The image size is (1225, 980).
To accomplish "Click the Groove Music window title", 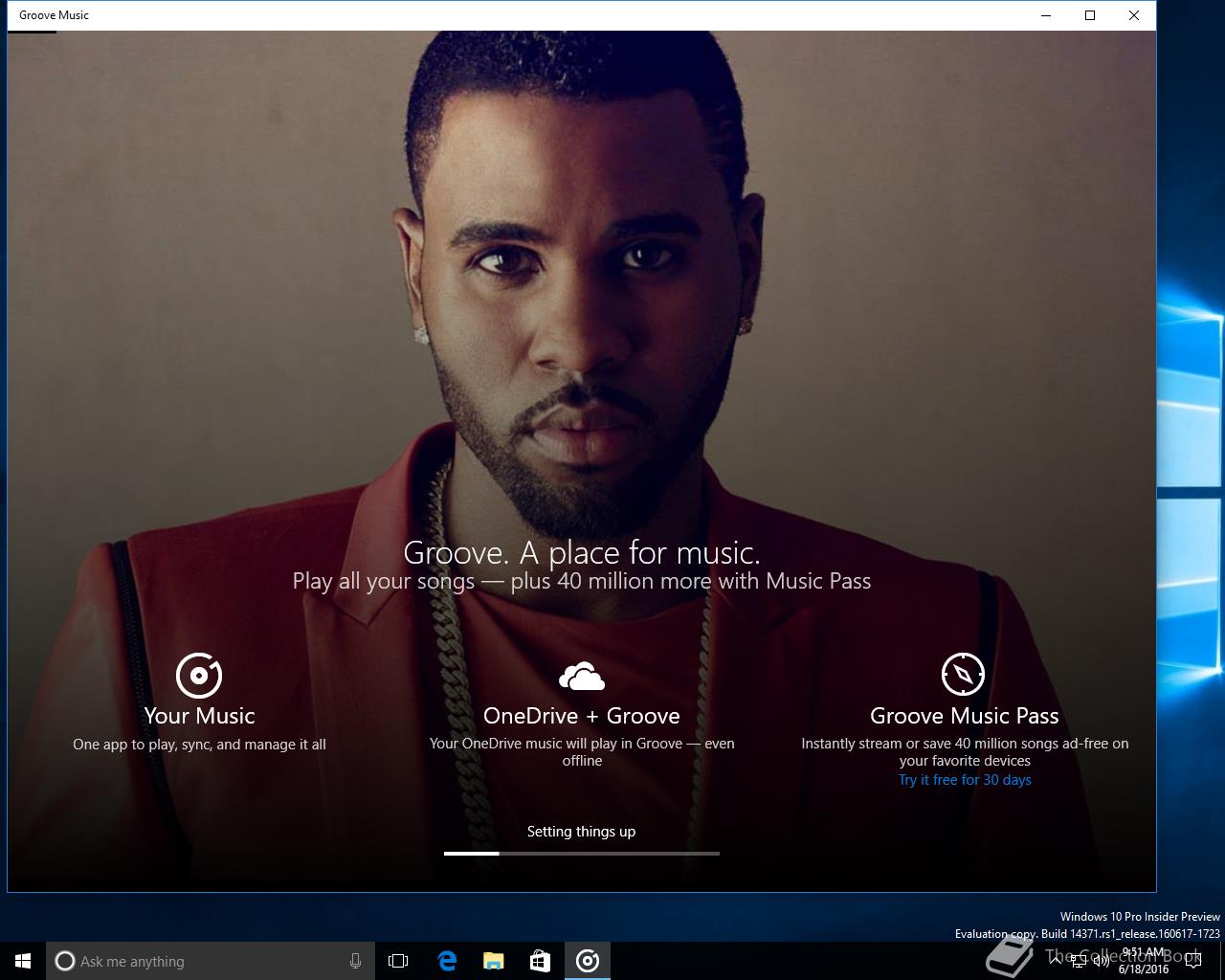I will coord(54,15).
